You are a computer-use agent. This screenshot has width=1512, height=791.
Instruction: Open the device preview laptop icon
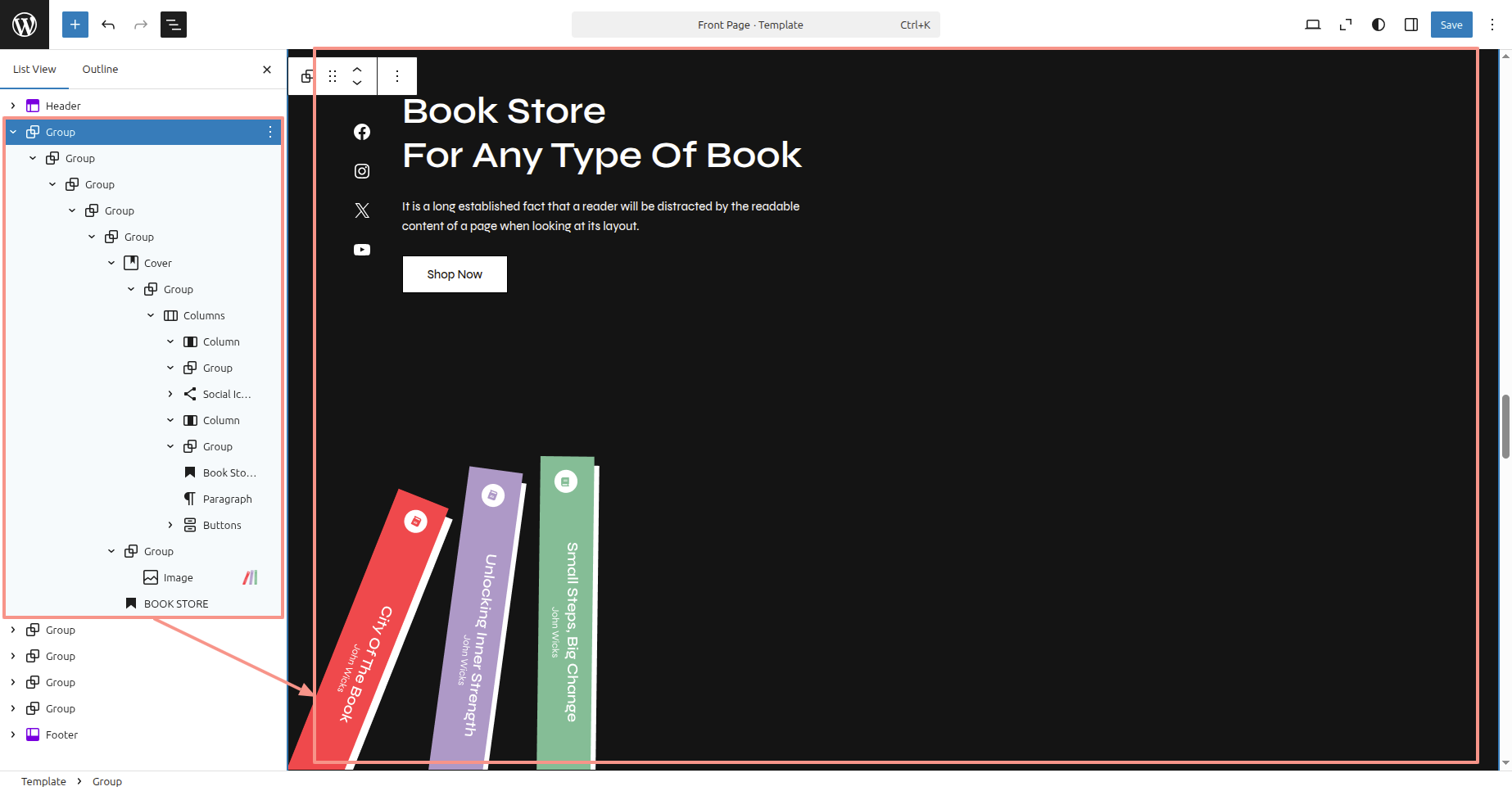tap(1312, 25)
